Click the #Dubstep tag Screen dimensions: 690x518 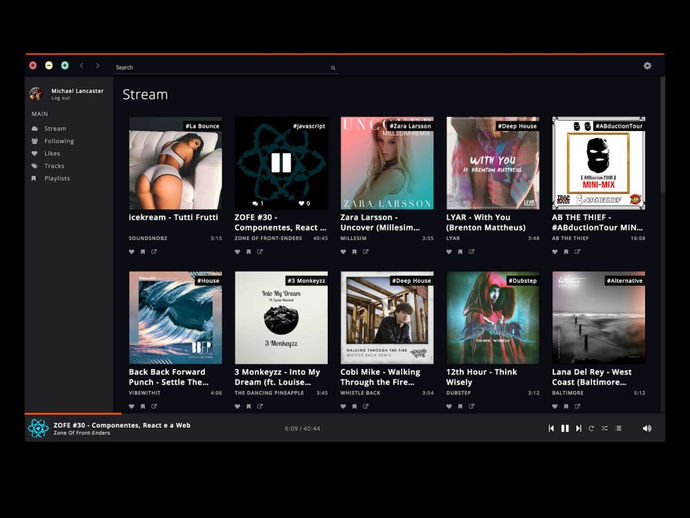point(522,281)
